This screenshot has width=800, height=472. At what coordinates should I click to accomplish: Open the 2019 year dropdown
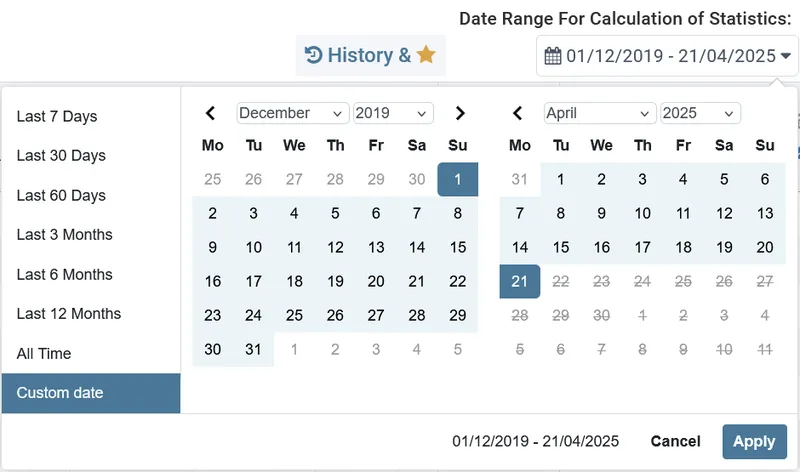tap(393, 113)
